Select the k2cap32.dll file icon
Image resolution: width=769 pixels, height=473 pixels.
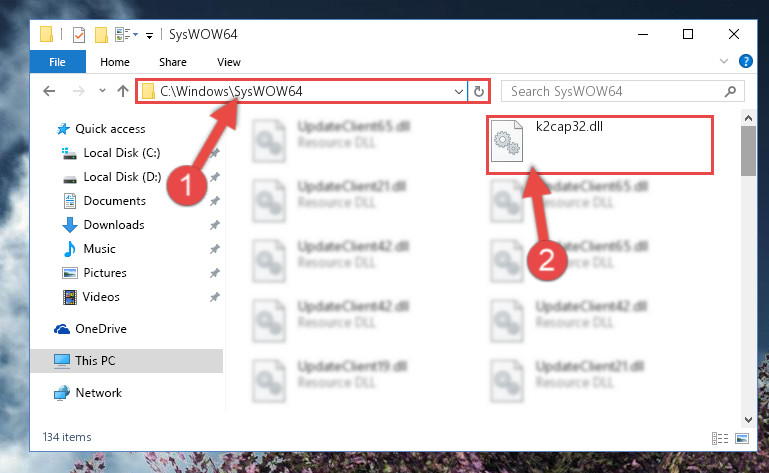[x=507, y=141]
